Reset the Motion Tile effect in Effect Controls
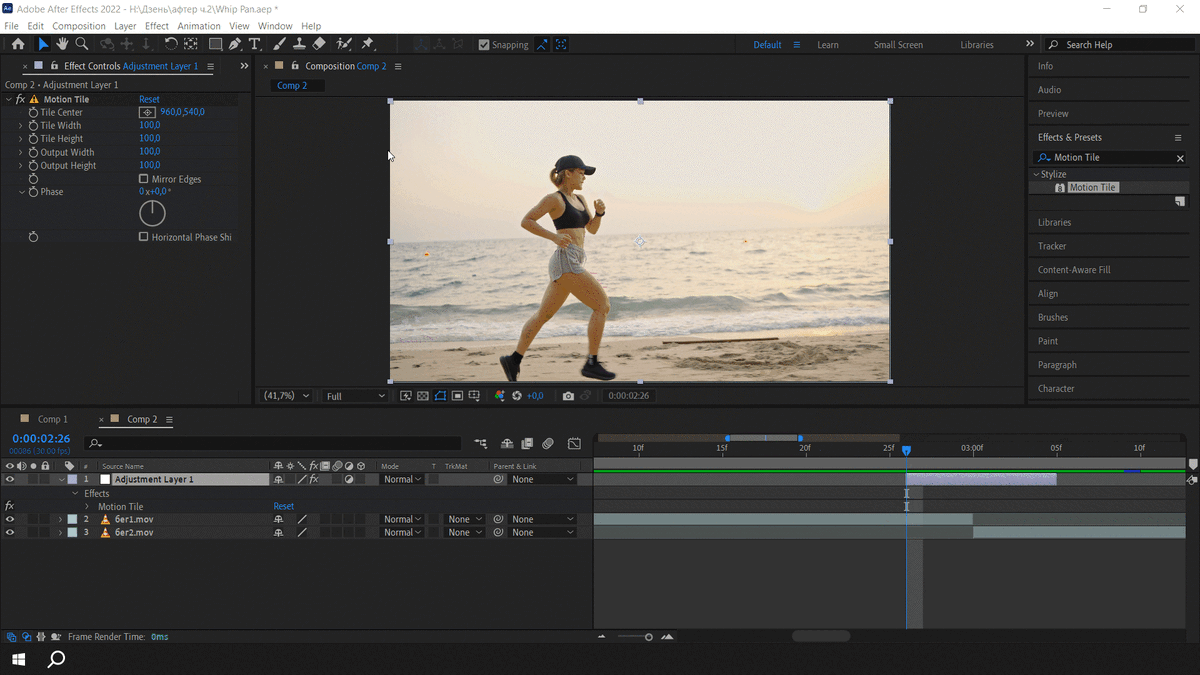 point(149,100)
